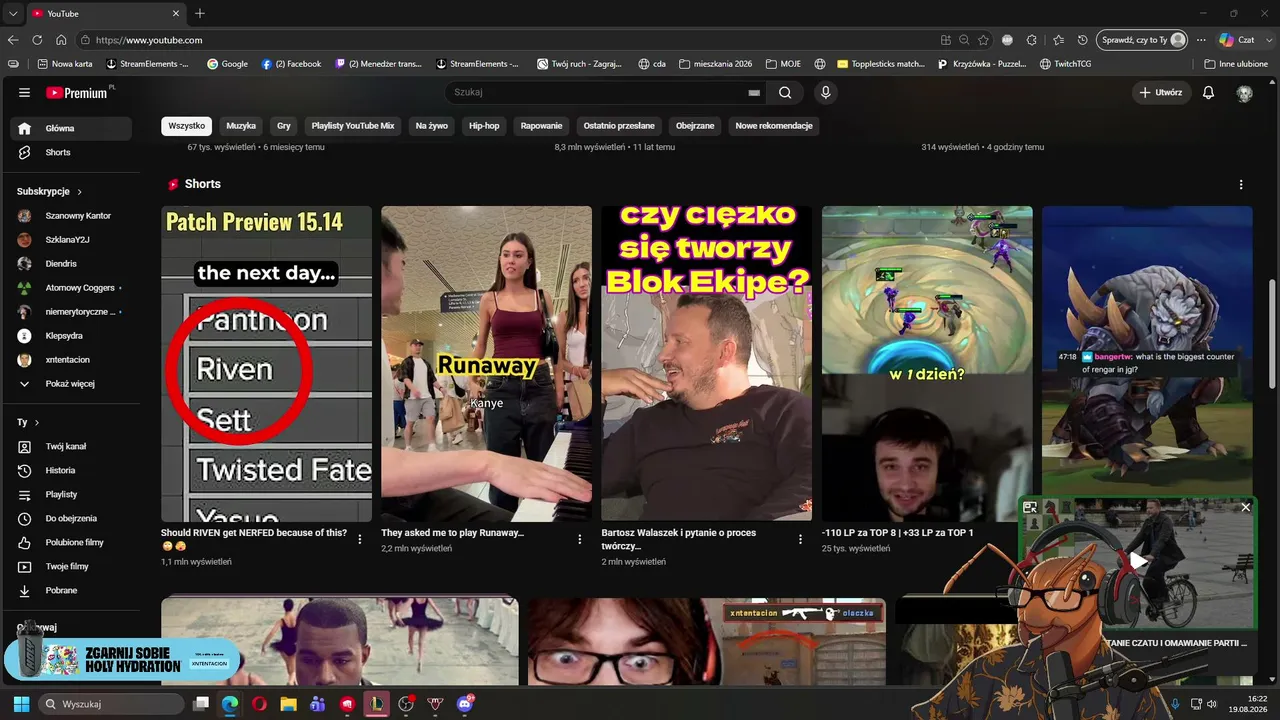Open Do obejrzenia watch later list
This screenshot has height=720, width=1280.
[x=71, y=518]
